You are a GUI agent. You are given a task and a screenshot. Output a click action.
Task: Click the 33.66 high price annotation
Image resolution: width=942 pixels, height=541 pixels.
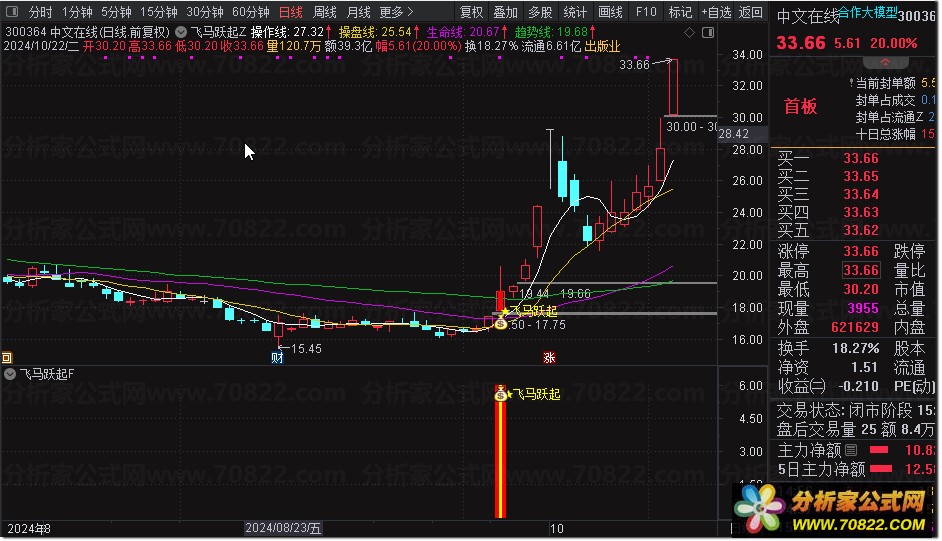634,65
